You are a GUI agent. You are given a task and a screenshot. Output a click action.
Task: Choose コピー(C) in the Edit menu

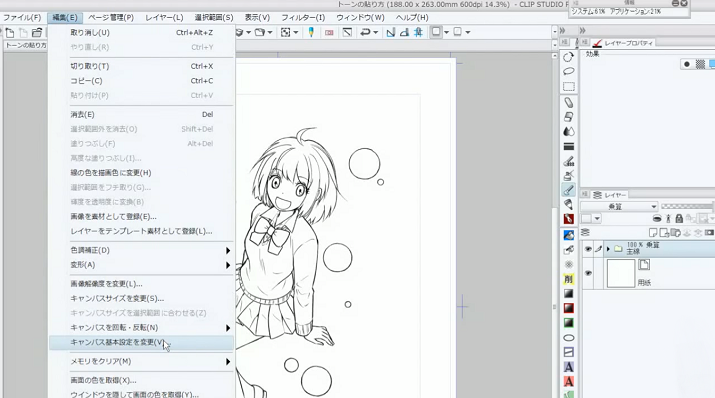(141, 81)
